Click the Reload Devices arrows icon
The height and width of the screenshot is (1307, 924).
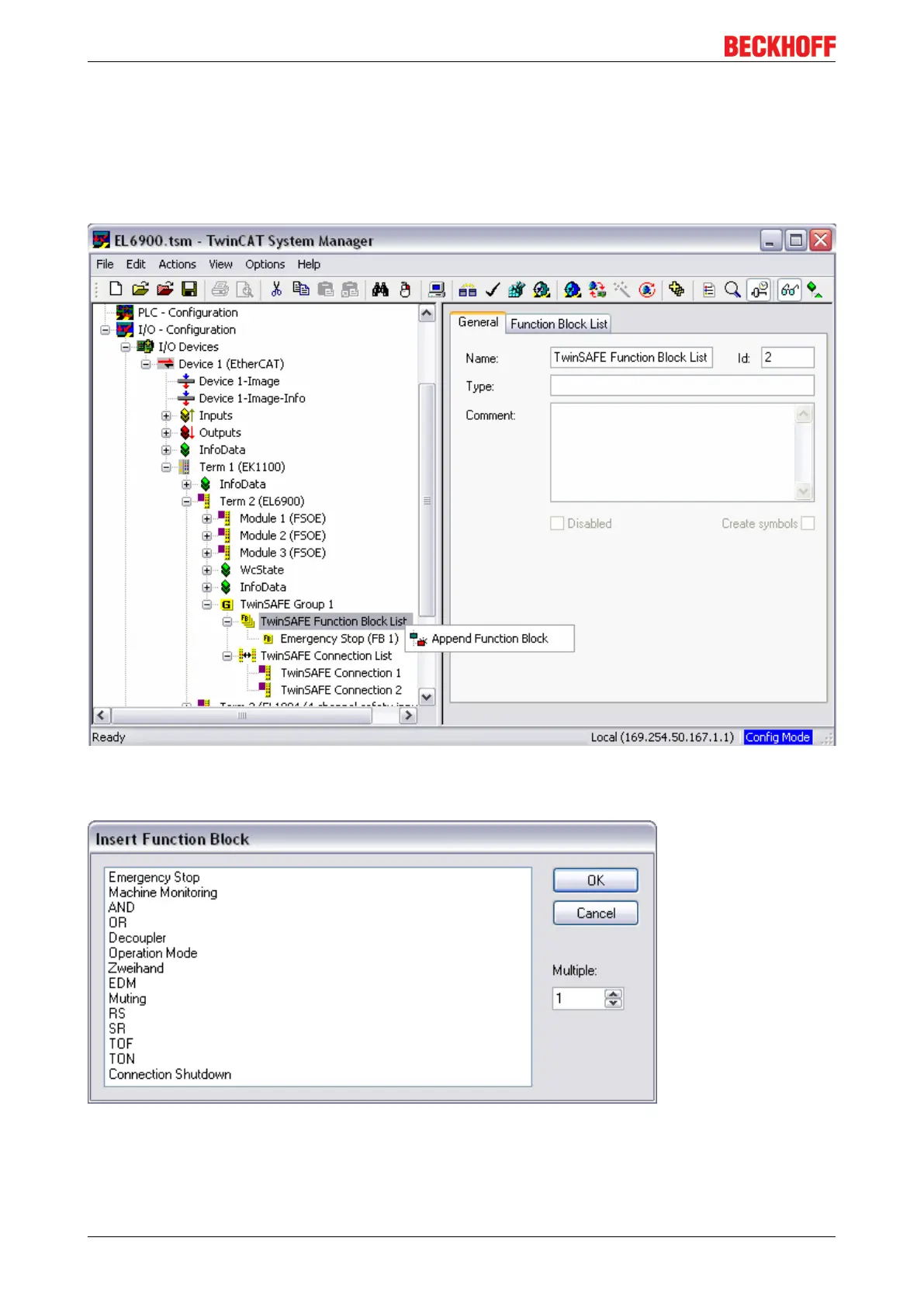click(597, 289)
